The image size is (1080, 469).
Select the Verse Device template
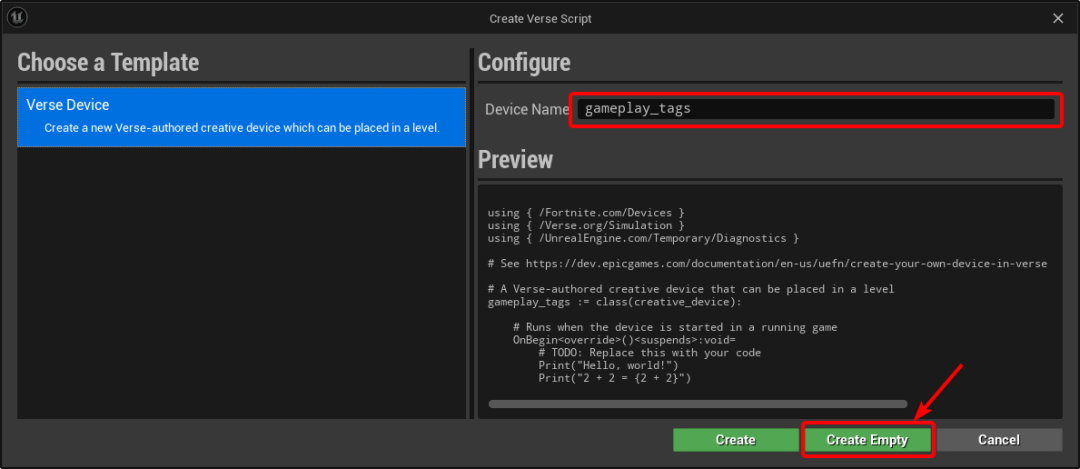[242, 116]
